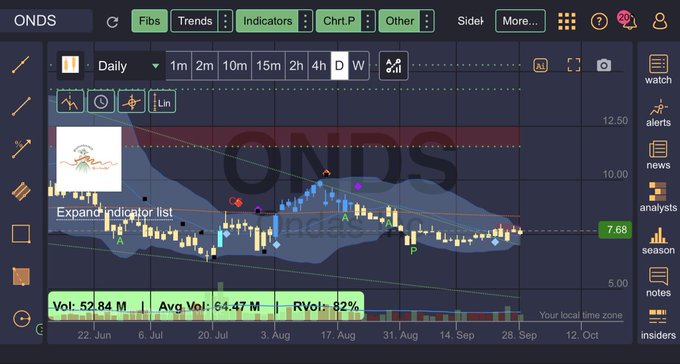The image size is (680, 364).
Task: Select the rectangle drawing tool
Action: [x=21, y=234]
